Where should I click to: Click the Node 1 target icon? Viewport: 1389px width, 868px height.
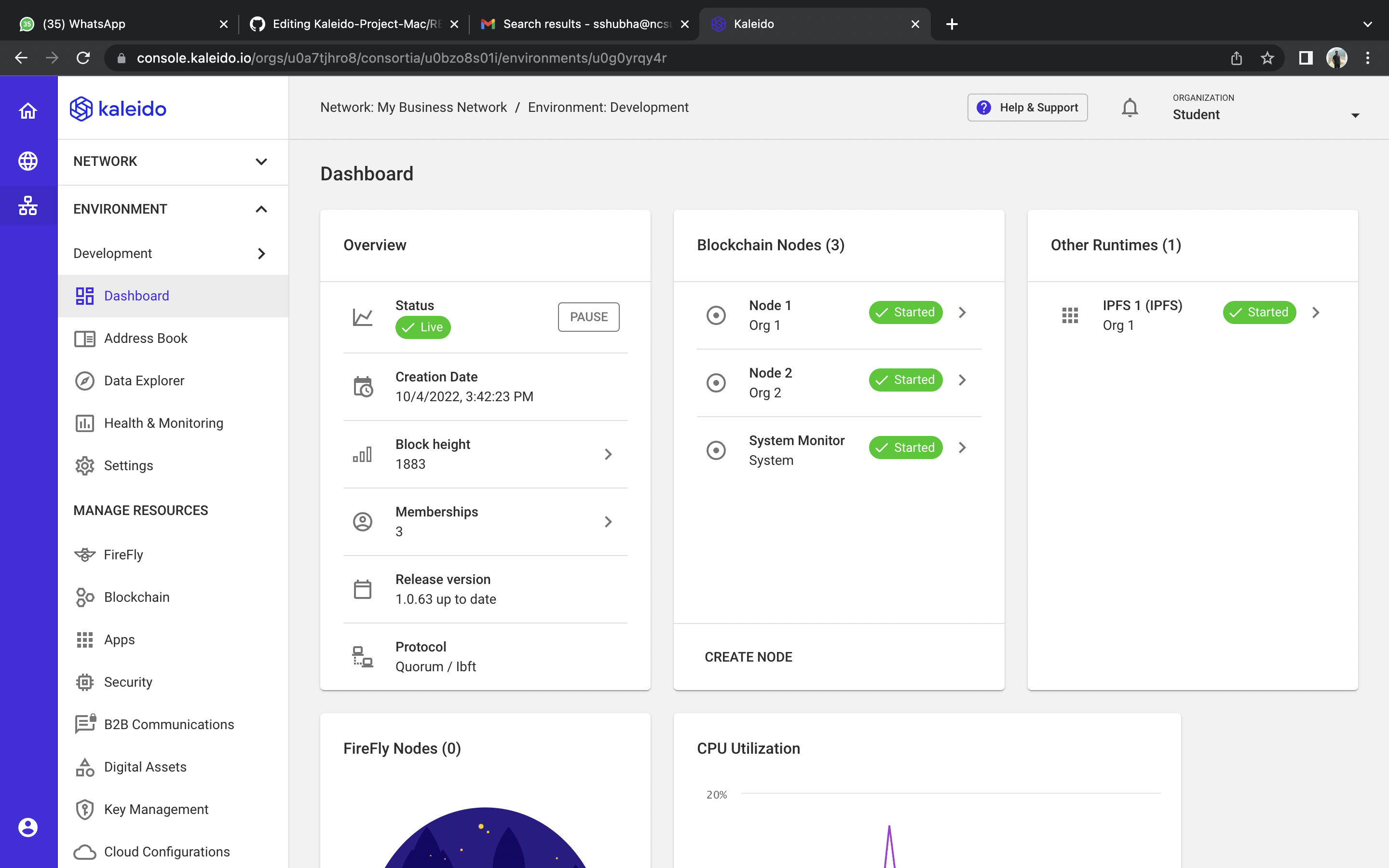[x=716, y=315]
